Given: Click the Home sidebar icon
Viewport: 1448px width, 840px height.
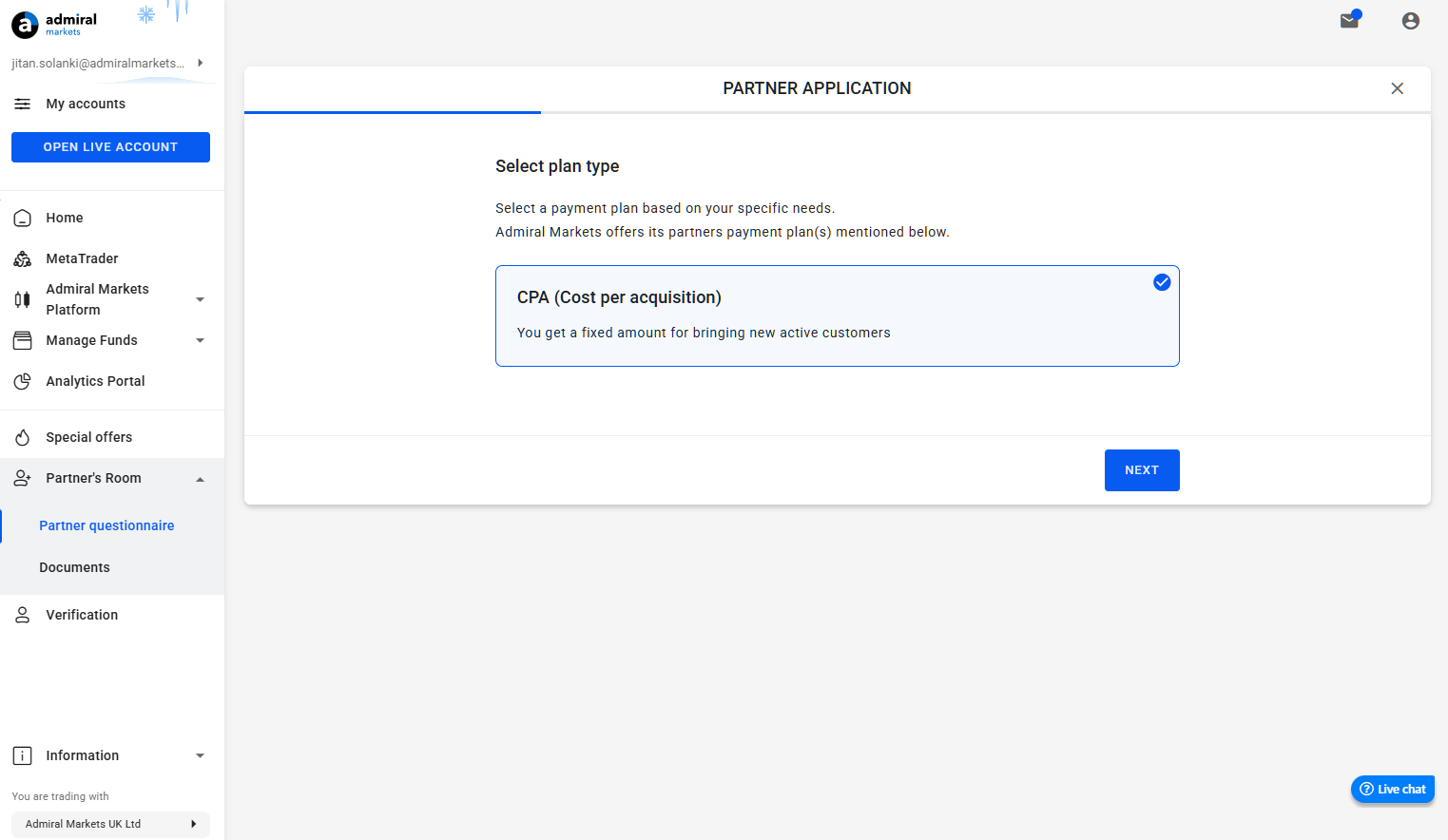Looking at the screenshot, I should pos(23,218).
